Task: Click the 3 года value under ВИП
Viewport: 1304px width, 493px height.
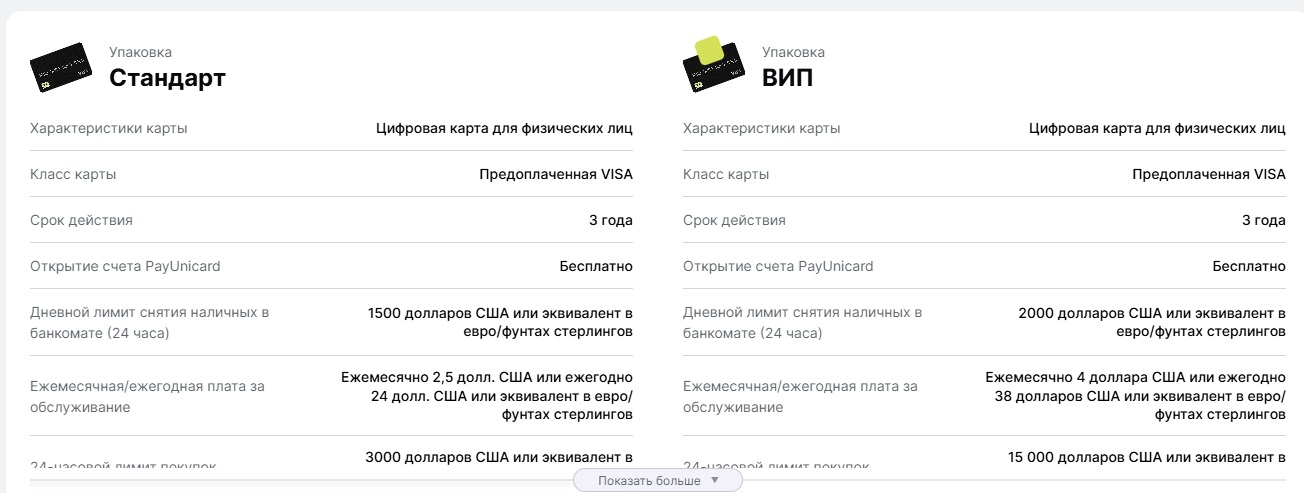Action: 1264,220
